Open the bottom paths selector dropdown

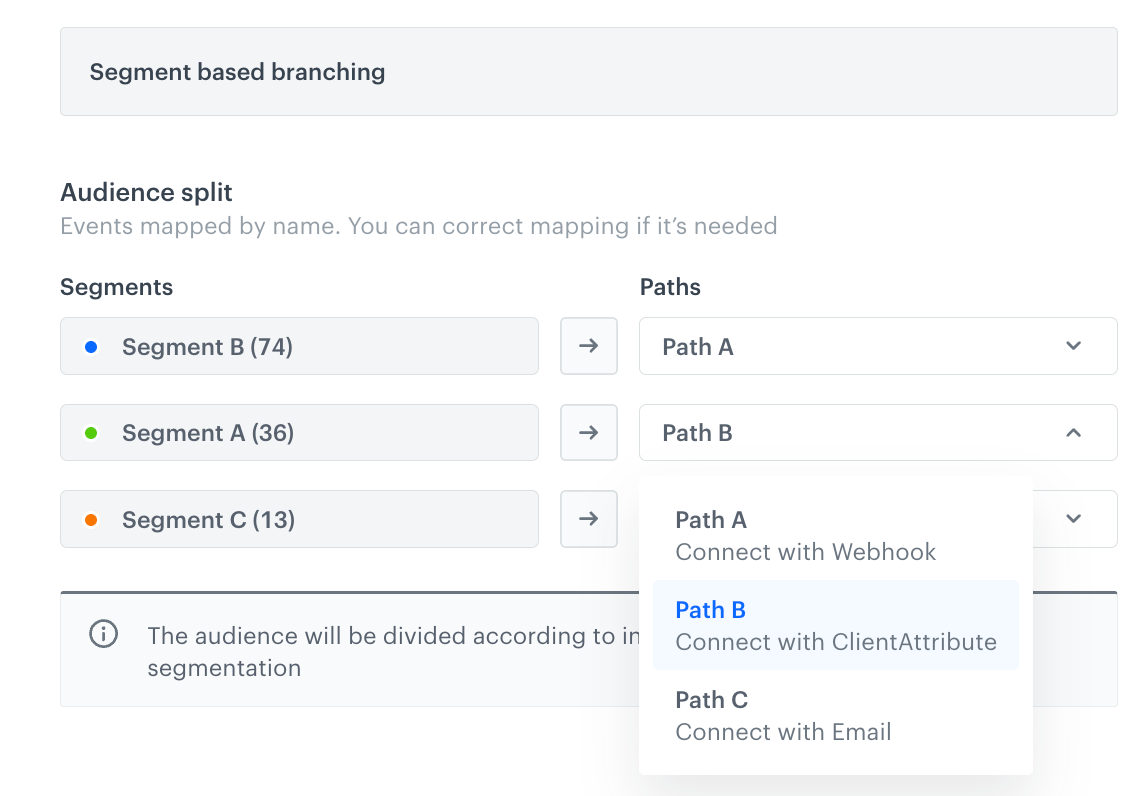pyautogui.click(x=1073, y=519)
